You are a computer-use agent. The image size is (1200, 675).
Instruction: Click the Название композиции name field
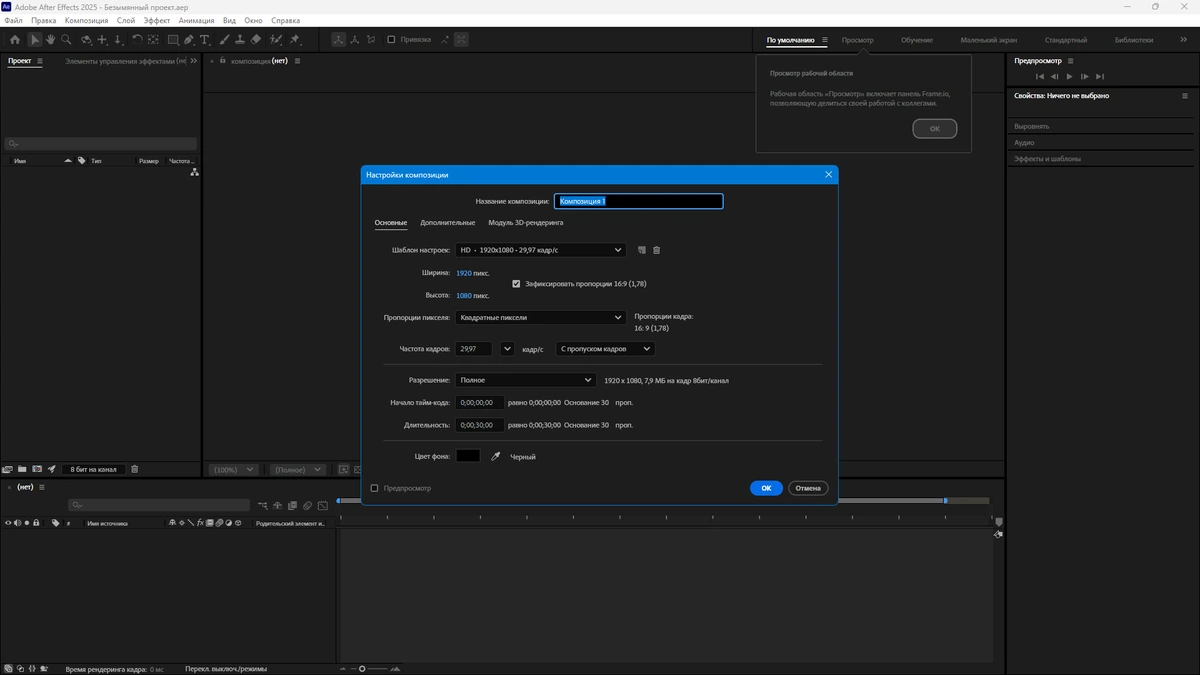click(x=638, y=201)
